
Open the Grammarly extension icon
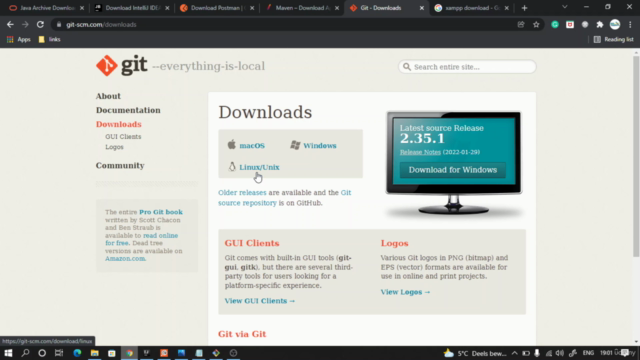(555, 24)
